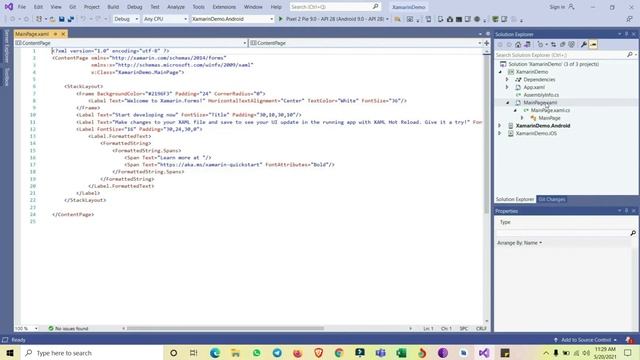This screenshot has height=360, width=640.
Task: Click the Pending Changes Filter icon
Action: pyautogui.click(x=540, y=44)
